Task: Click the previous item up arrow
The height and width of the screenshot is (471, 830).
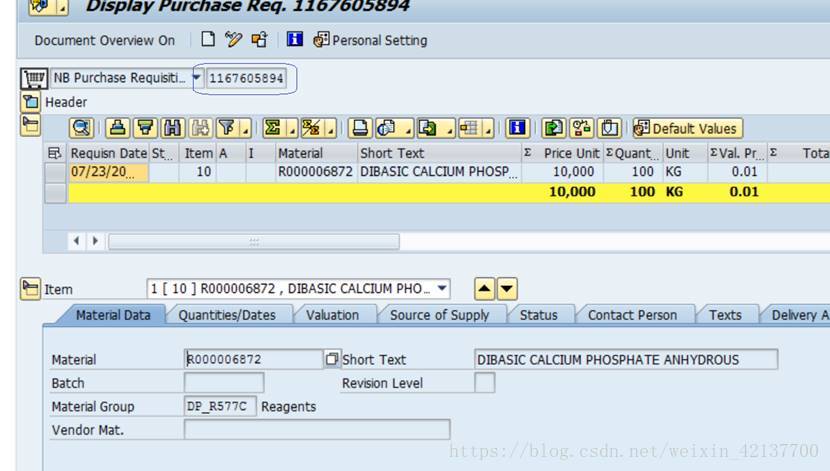Action: coord(484,289)
